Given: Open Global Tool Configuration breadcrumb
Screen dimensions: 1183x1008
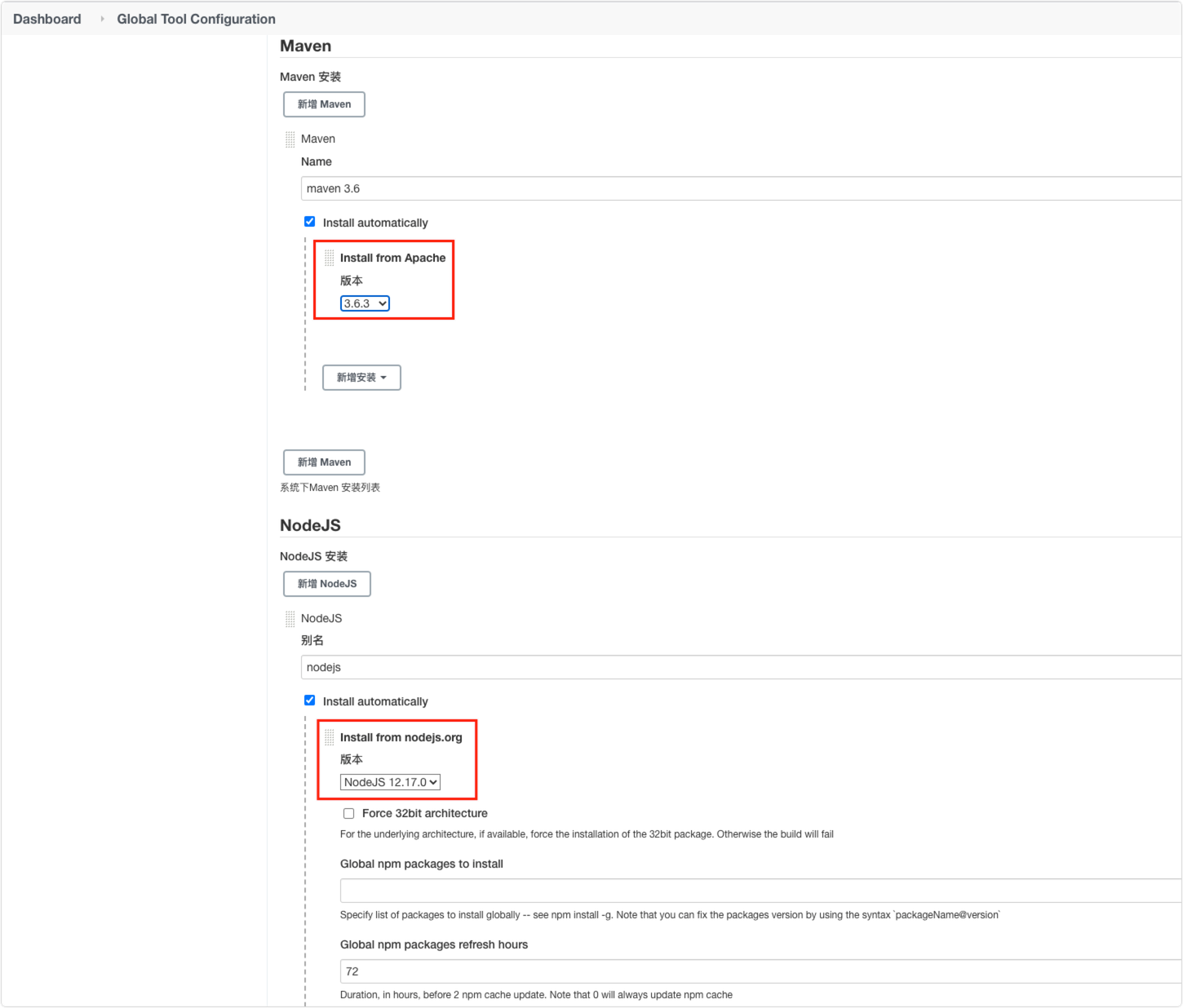Looking at the screenshot, I should coord(196,19).
